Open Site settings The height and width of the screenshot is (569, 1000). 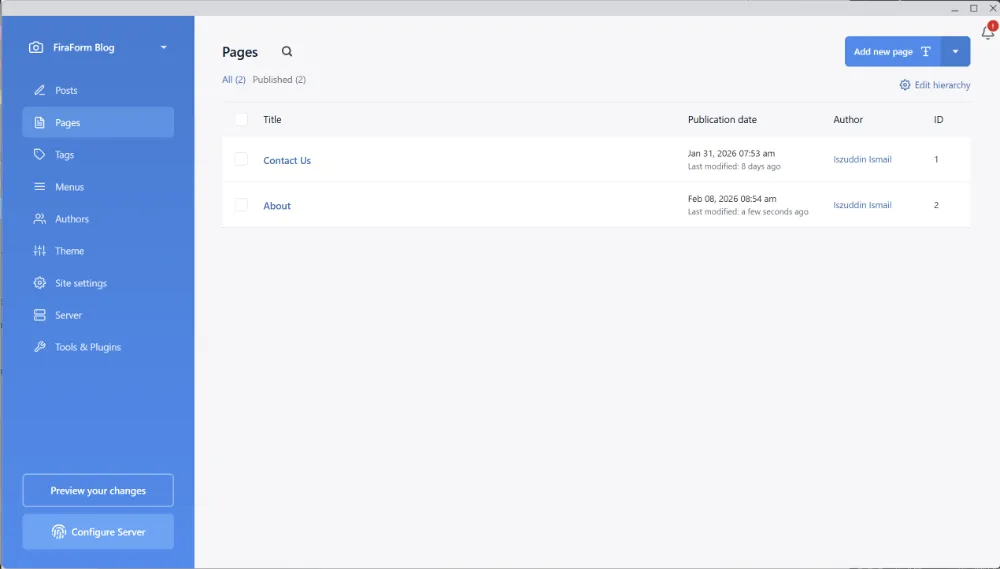98,283
